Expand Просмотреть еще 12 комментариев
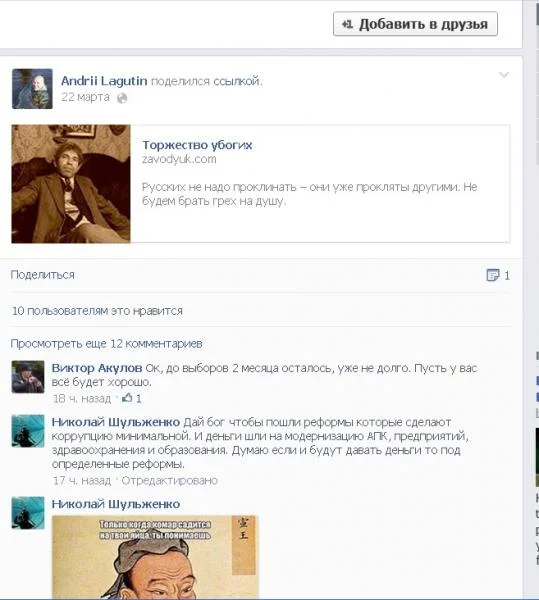The height and width of the screenshot is (600, 539). click(x=106, y=344)
